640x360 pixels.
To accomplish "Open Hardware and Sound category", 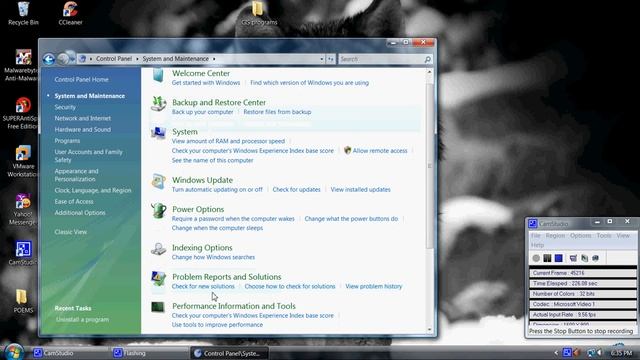I will 82,129.
